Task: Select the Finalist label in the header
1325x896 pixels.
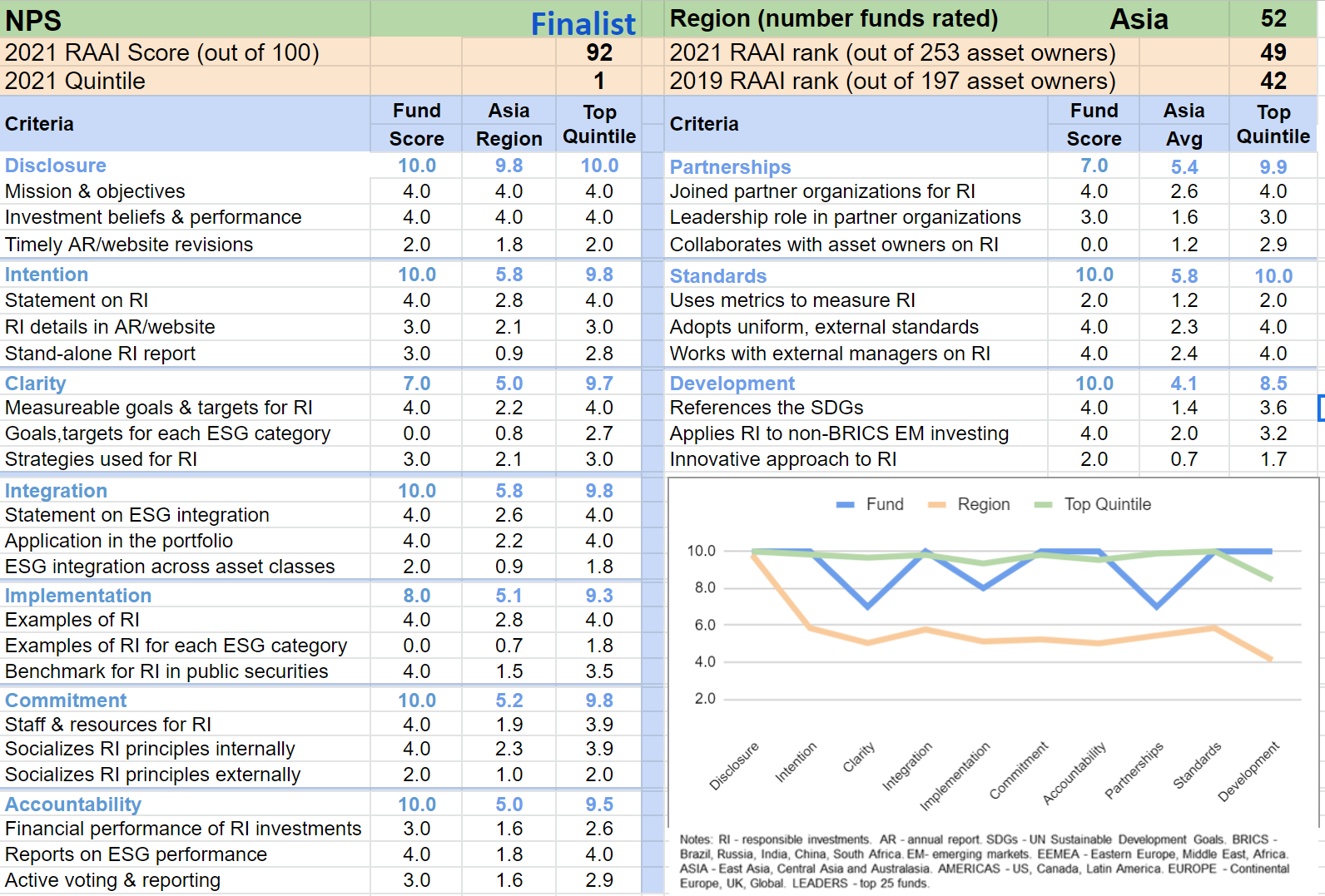Action: 583,23
